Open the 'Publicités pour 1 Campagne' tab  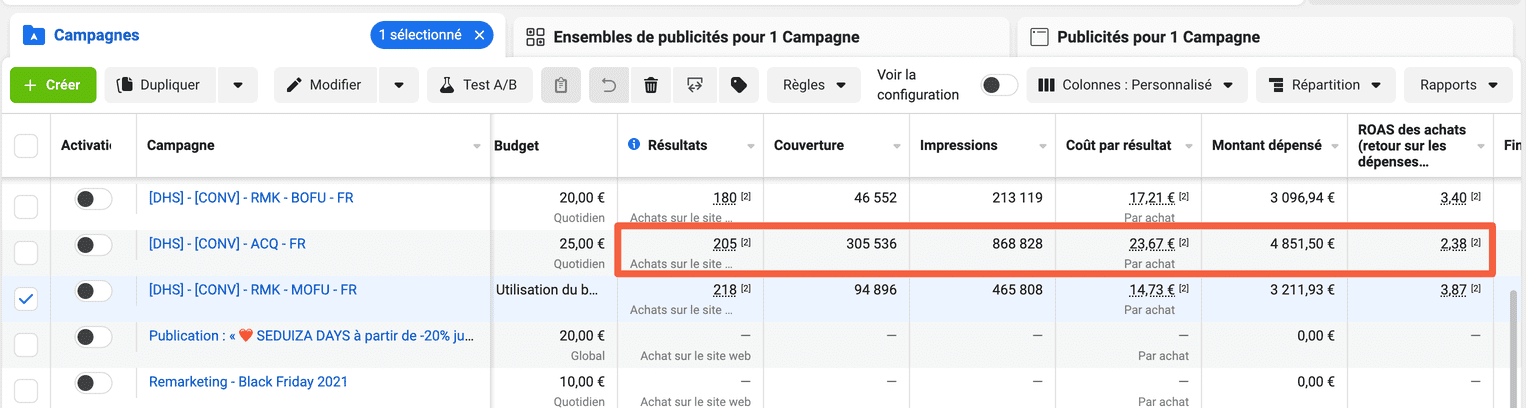click(x=1158, y=38)
